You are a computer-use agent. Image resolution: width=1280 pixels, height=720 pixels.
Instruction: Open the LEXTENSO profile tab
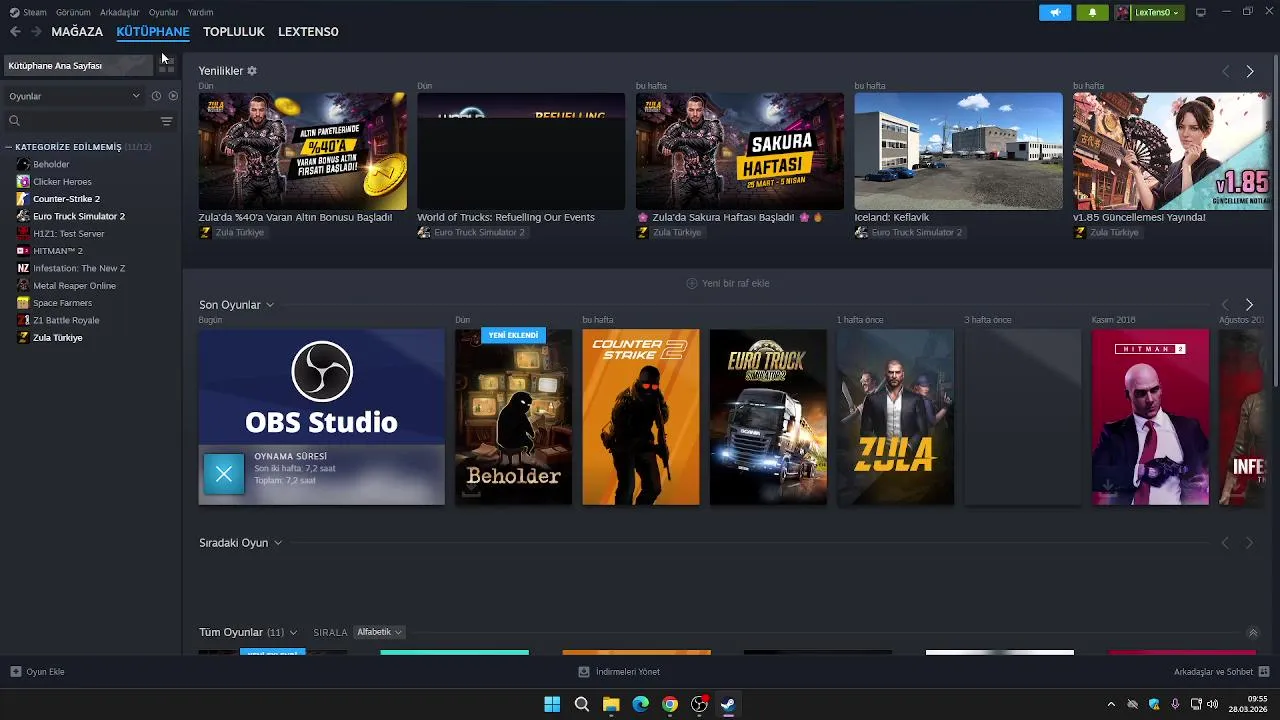308,32
